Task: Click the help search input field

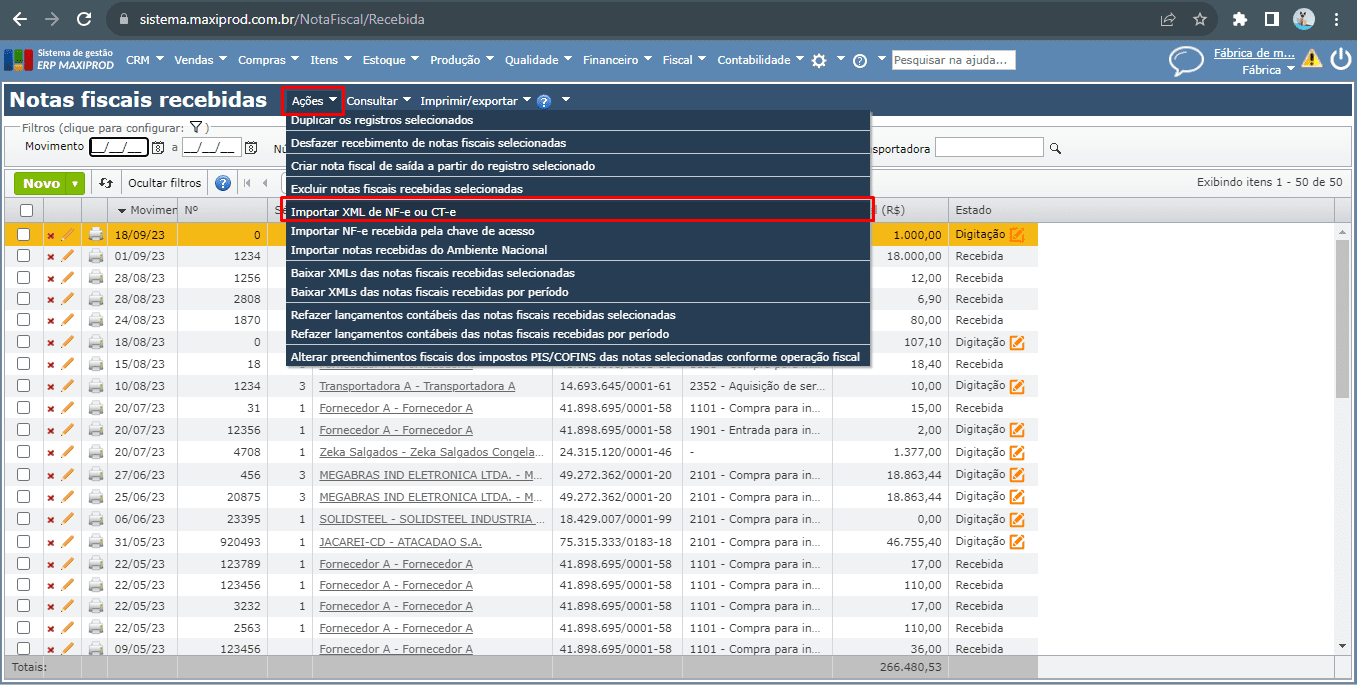Action: click(953, 60)
